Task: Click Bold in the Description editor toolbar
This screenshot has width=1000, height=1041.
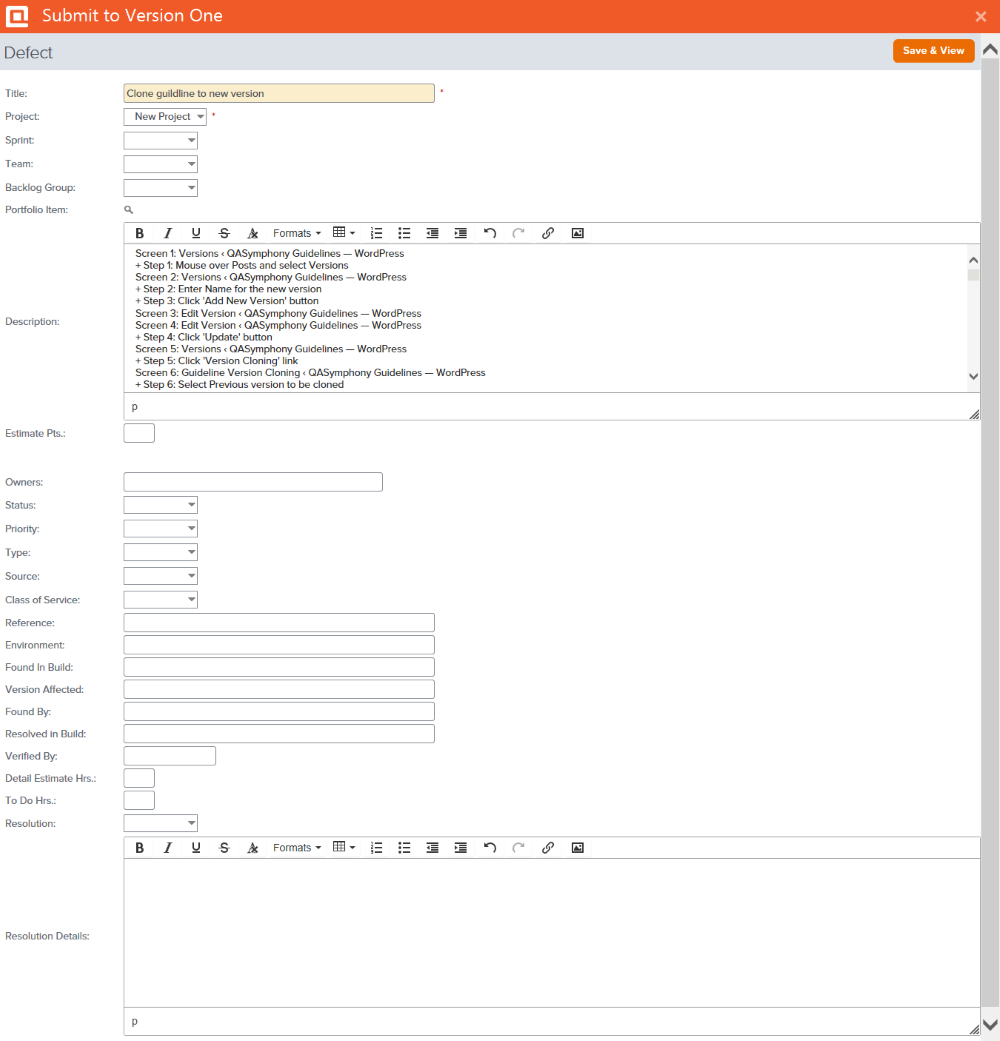Action: (x=139, y=233)
